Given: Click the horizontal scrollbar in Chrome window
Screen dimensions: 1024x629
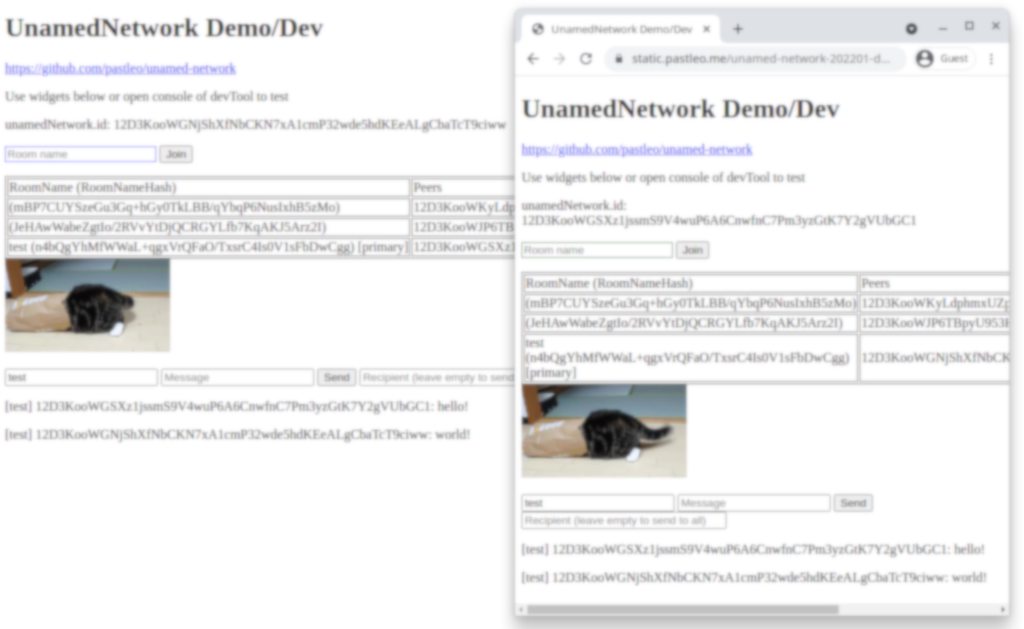Looking at the screenshot, I should pyautogui.click(x=682, y=609).
